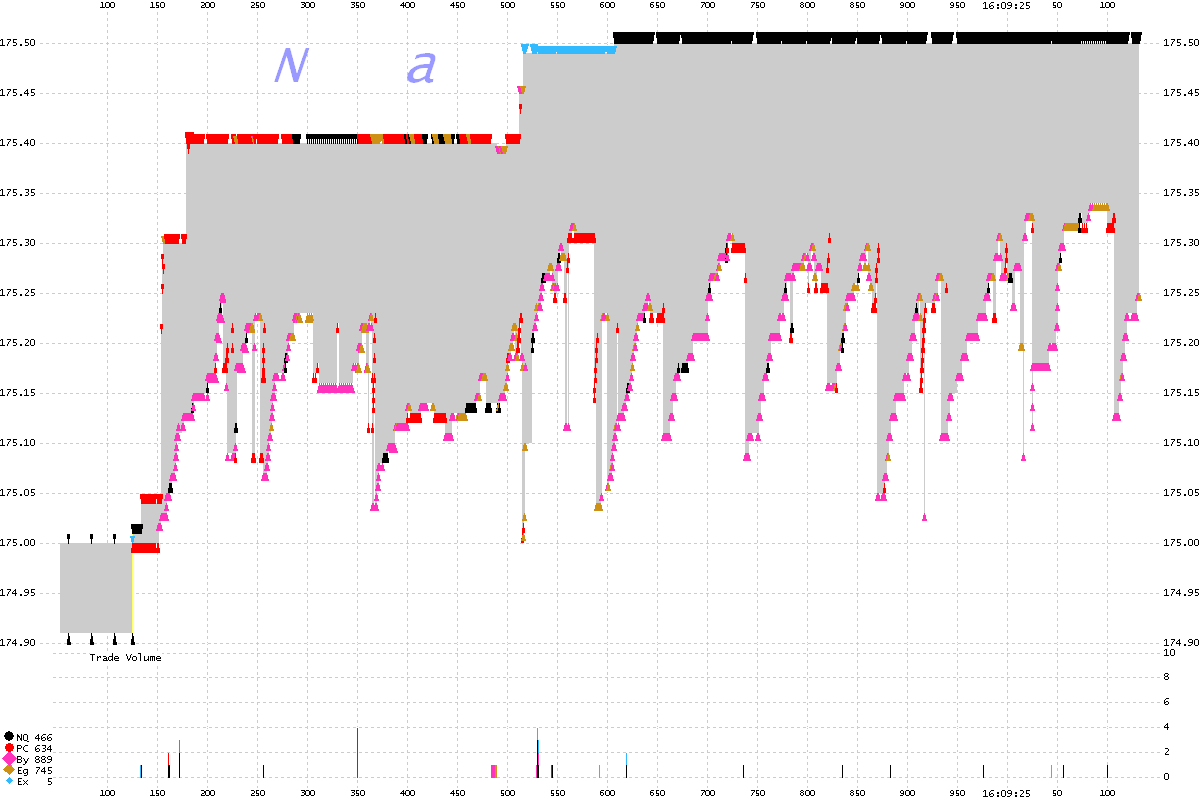
Task: Click the blue triangle marker at 175.00
Action: [x=132, y=540]
